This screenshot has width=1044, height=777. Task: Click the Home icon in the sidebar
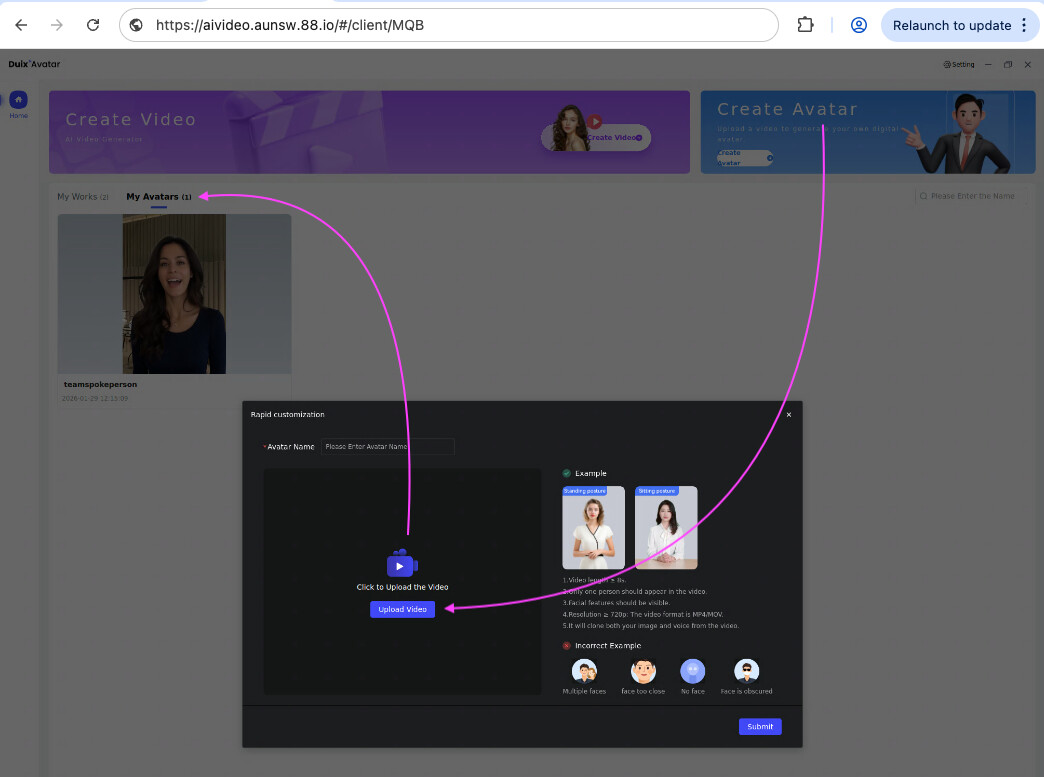tap(18, 100)
